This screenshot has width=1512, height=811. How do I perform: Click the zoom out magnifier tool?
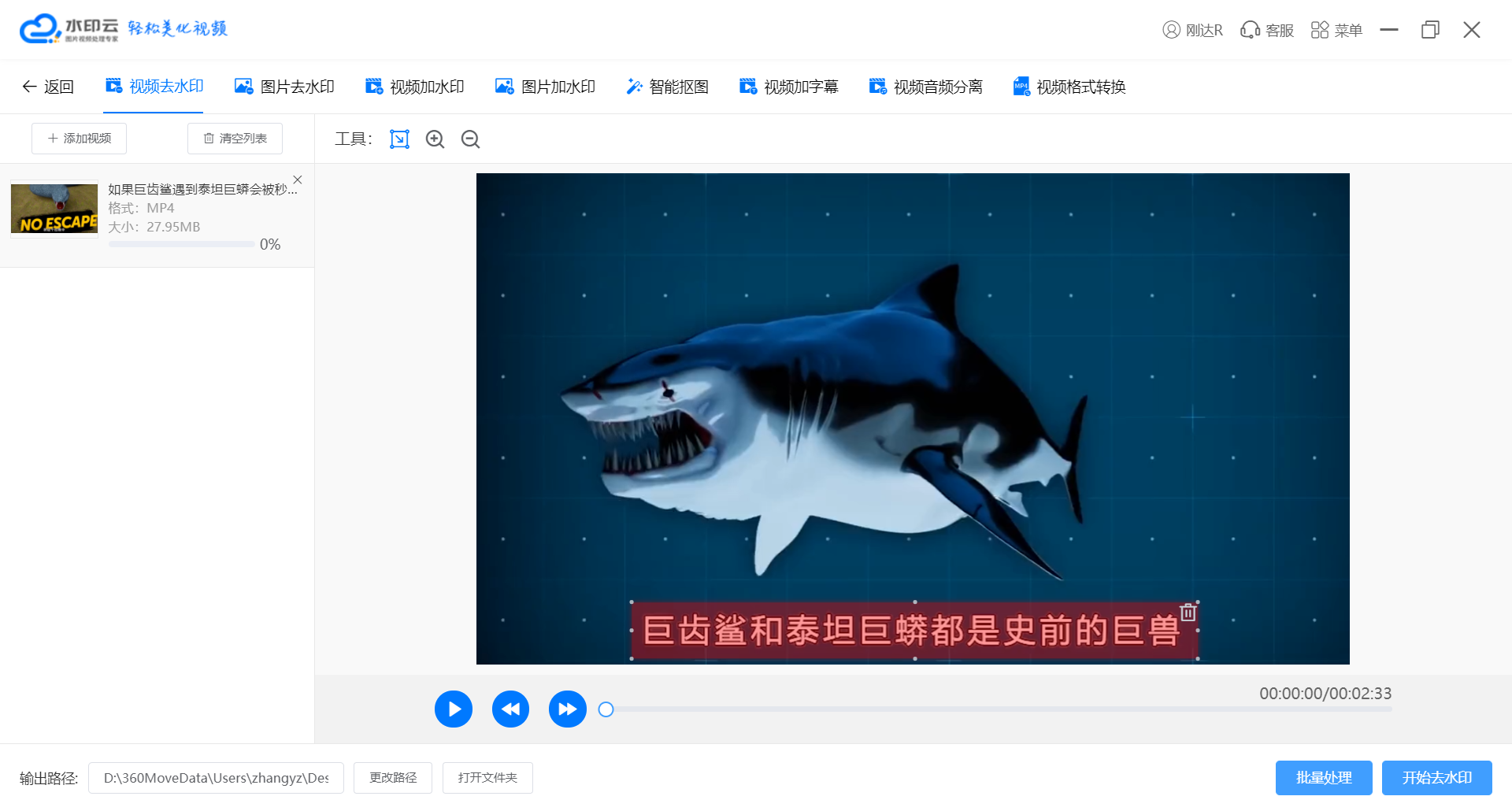click(470, 139)
